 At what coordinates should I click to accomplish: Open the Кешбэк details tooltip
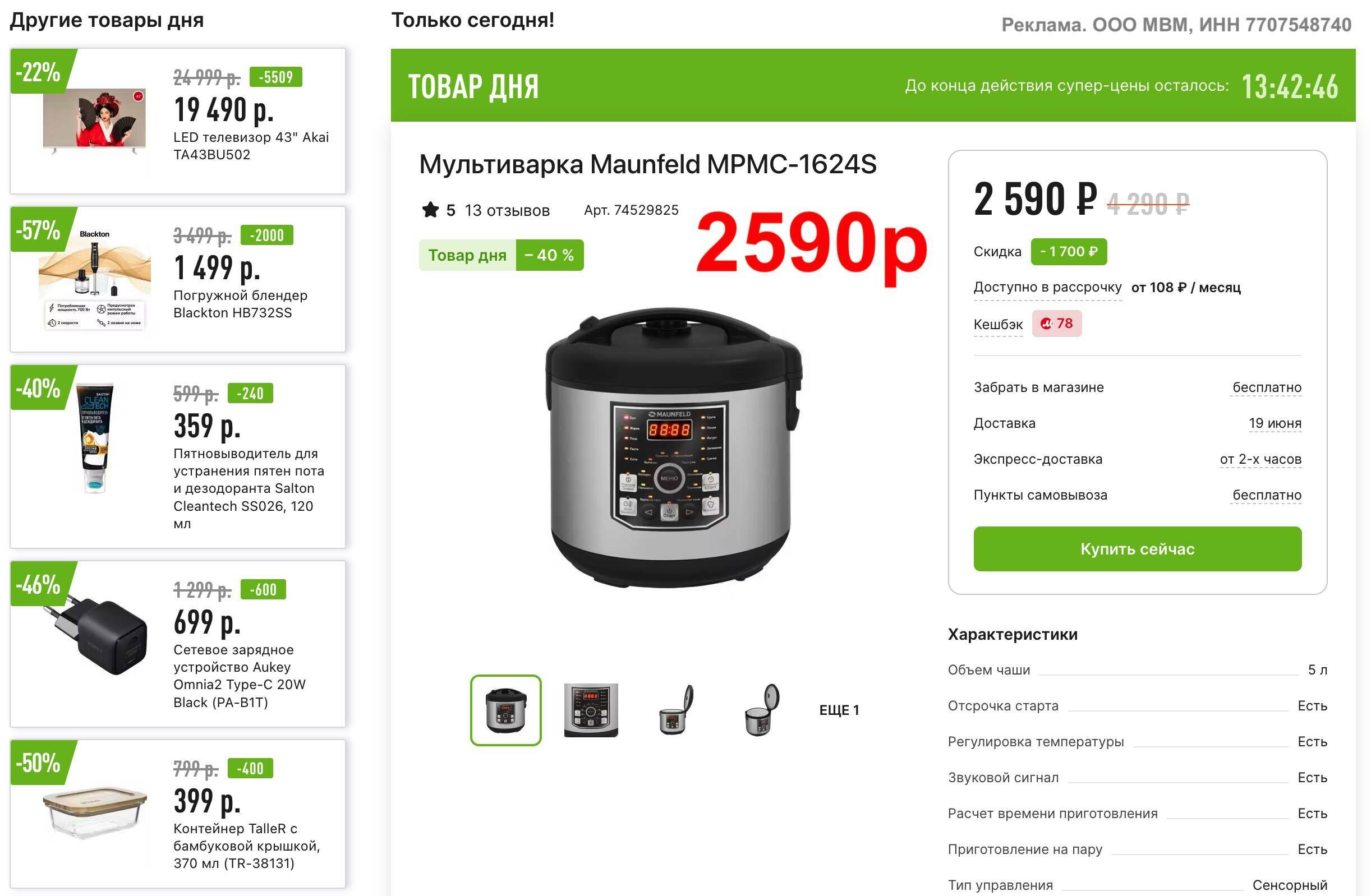click(x=998, y=324)
